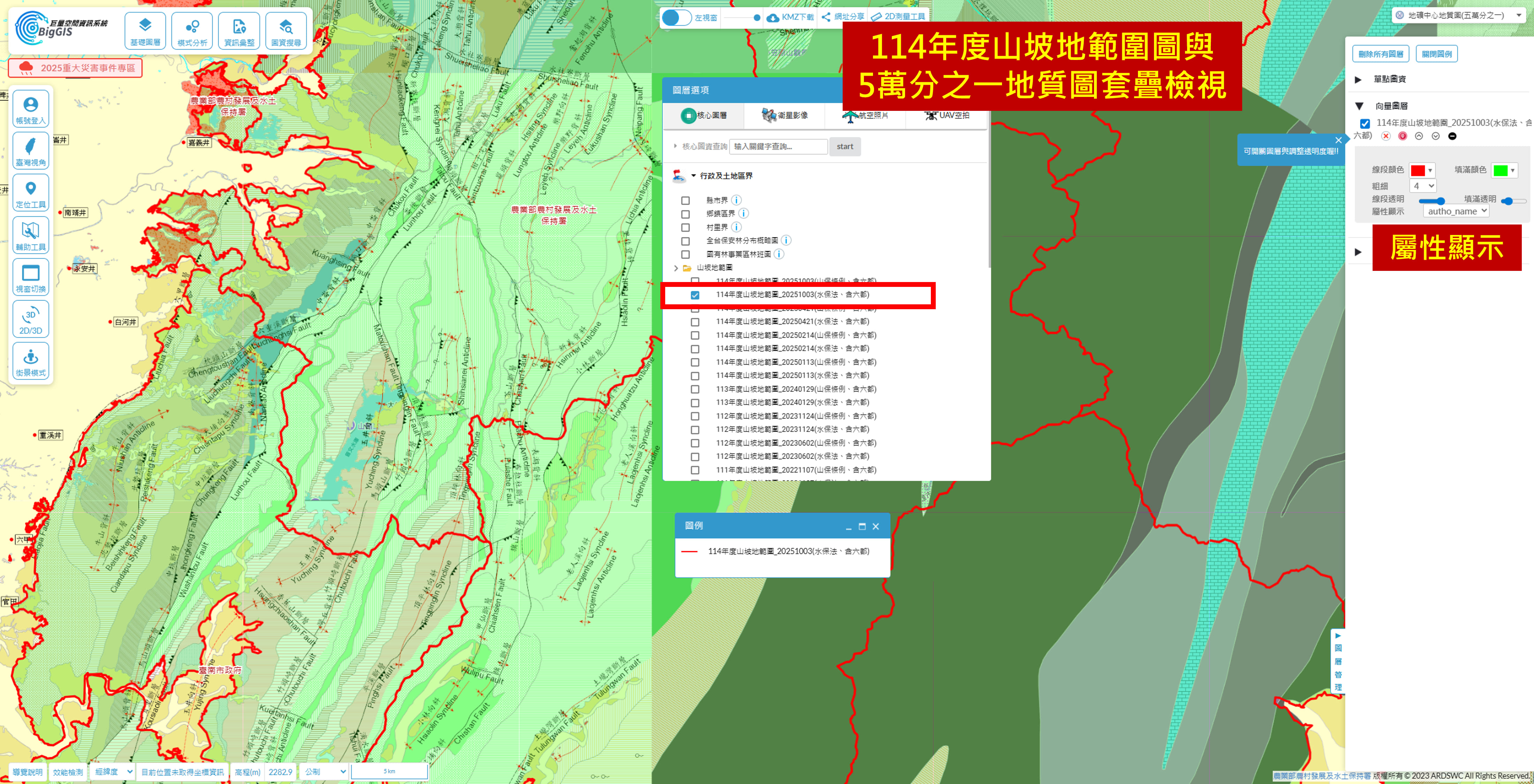The image size is (1534, 784).
Task: Switch to the 衛星影像 tab
Action: 784,115
